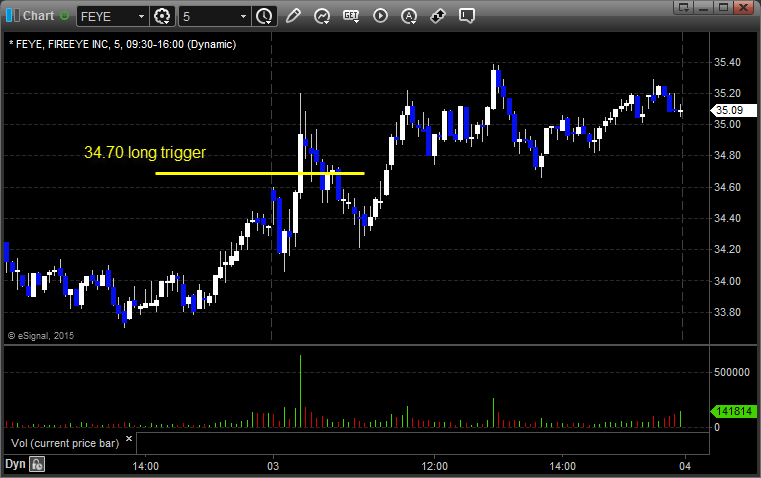Click the first 14:00 time label
The image size is (761, 478).
click(x=146, y=466)
